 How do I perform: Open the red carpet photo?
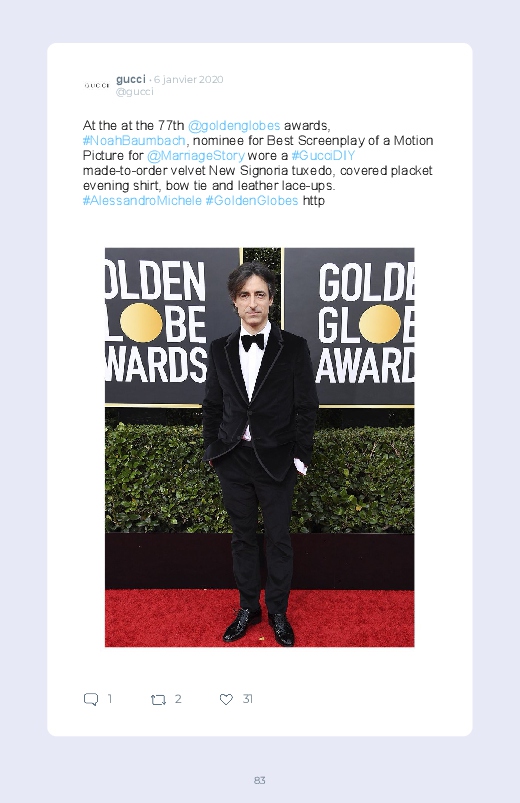point(260,447)
